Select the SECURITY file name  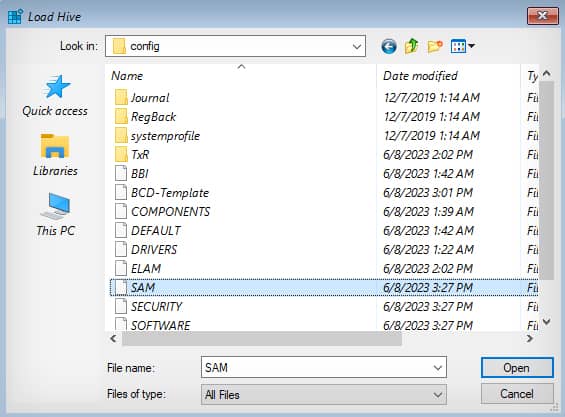point(156,307)
